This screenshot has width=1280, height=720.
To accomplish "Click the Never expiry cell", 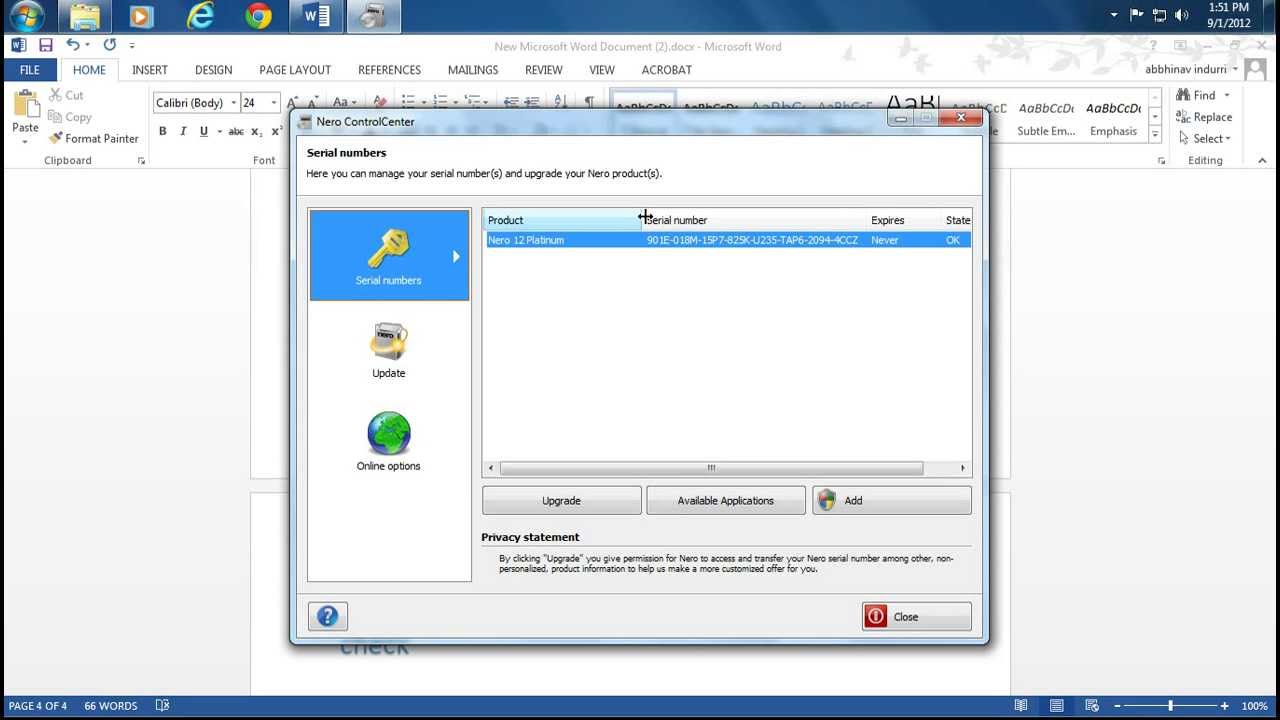I will pyautogui.click(x=884, y=240).
